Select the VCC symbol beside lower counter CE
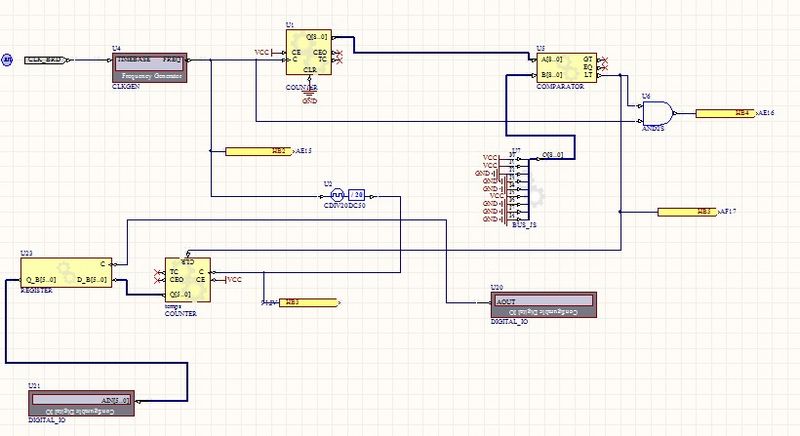The width and height of the screenshot is (800, 436). (234, 279)
